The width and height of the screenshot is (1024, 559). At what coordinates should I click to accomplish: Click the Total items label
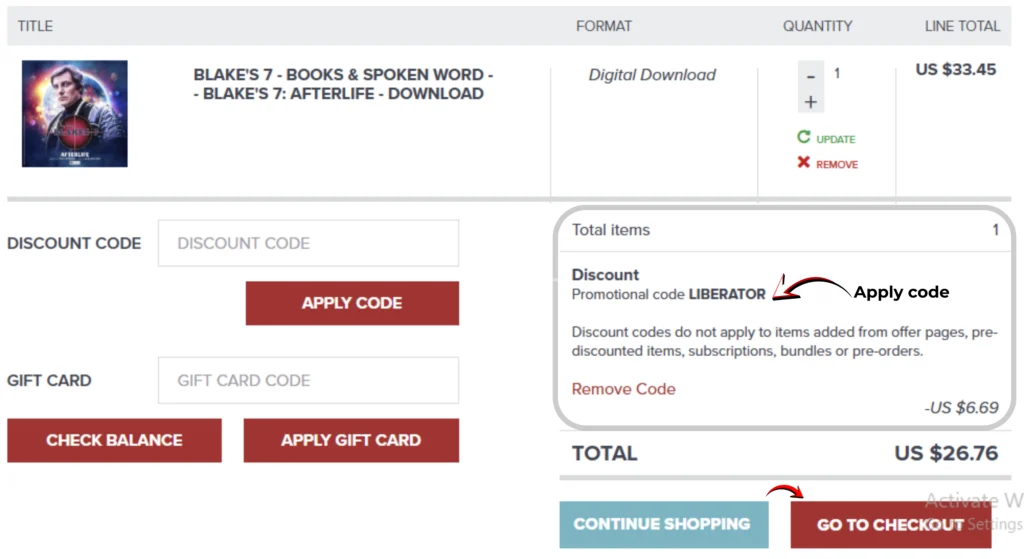tap(611, 230)
